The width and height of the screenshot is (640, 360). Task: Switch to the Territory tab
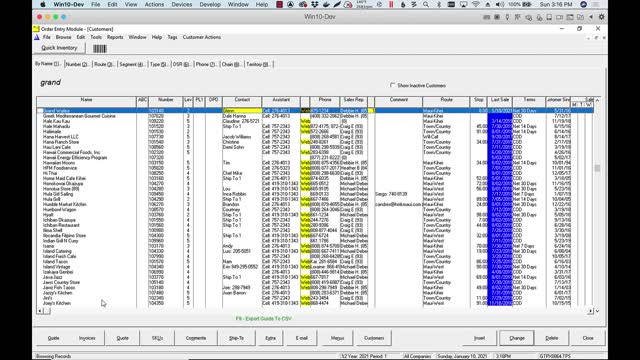click(x=258, y=64)
